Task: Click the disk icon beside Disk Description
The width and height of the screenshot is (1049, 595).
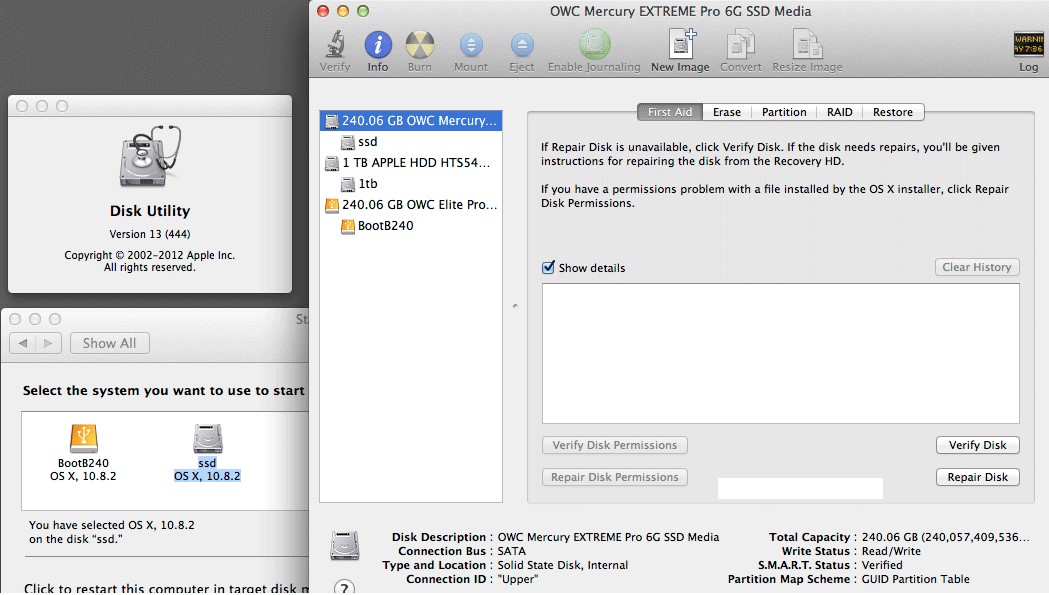Action: pyautogui.click(x=345, y=545)
